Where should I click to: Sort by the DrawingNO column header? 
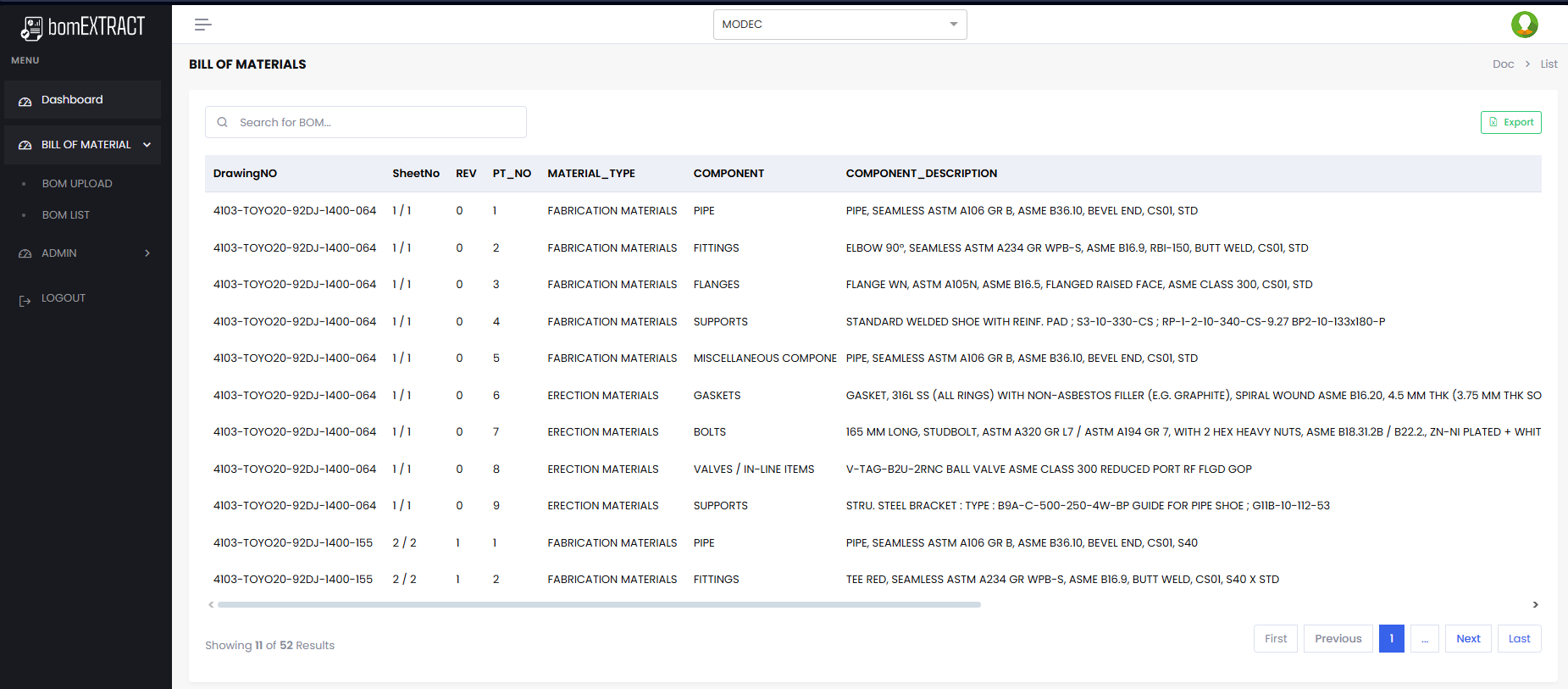(245, 174)
